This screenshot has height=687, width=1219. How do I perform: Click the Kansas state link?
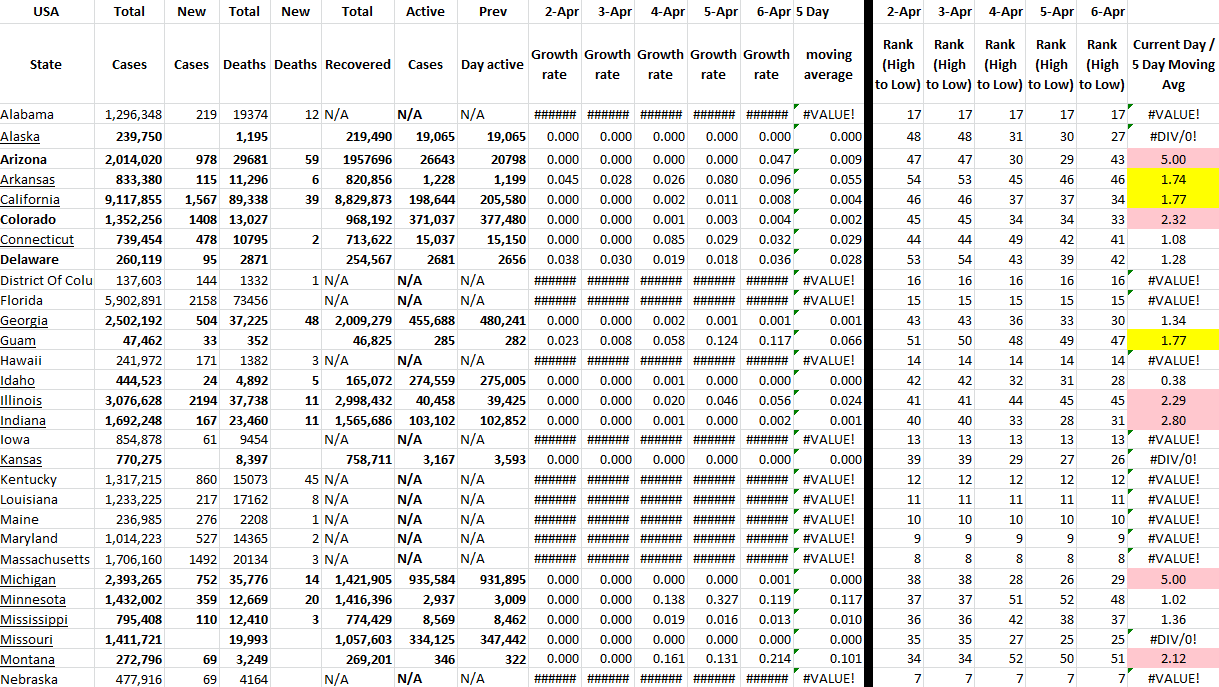click(21, 460)
